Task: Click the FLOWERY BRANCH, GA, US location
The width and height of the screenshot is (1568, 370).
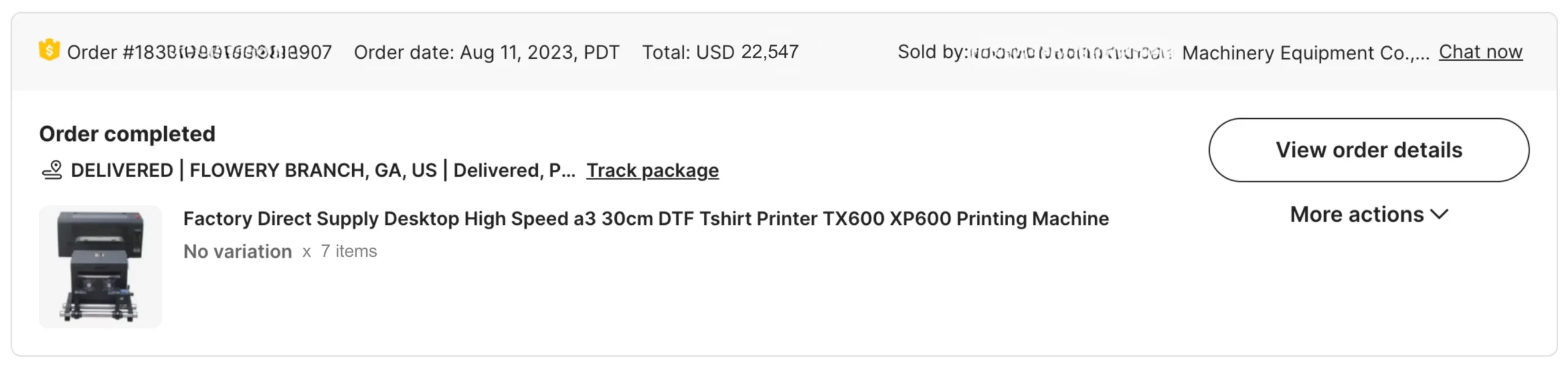Action: click(x=313, y=170)
